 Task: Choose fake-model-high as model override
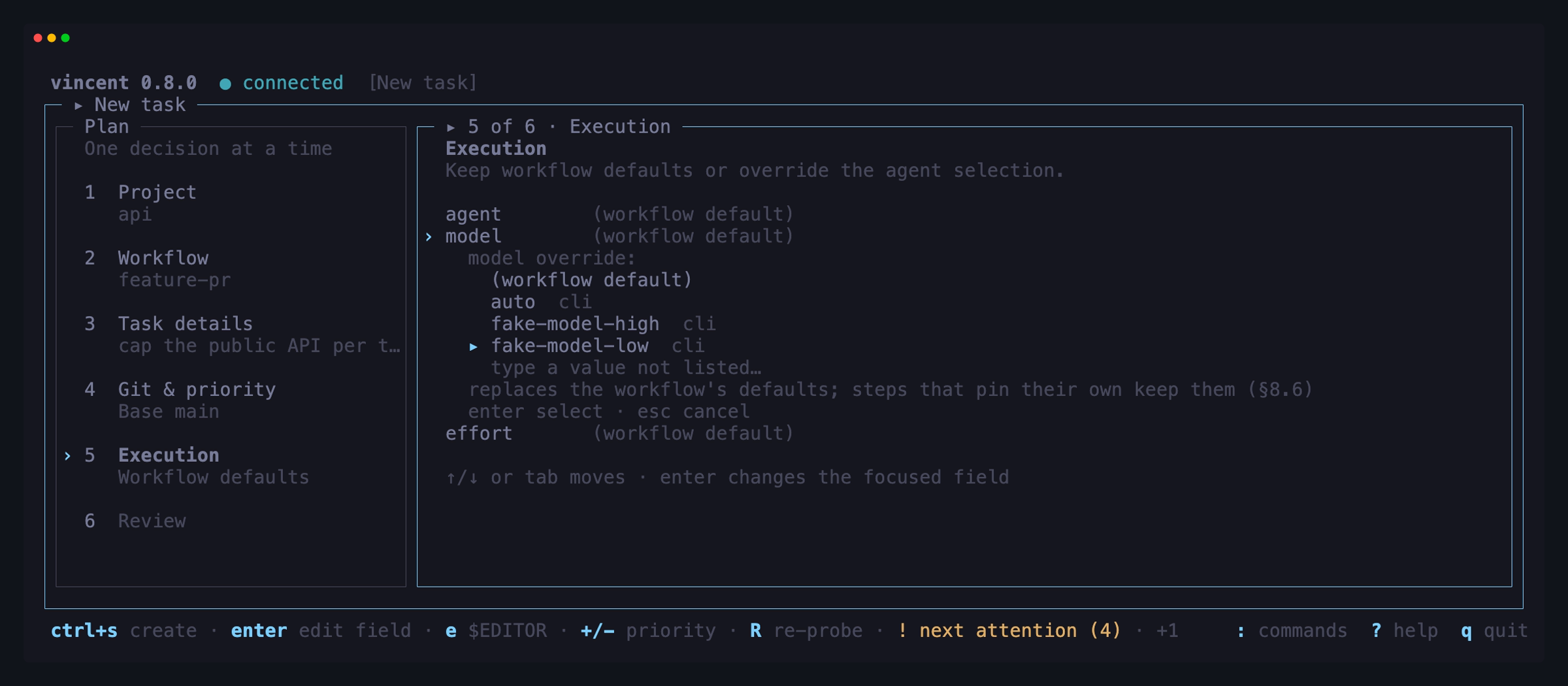tap(603, 324)
